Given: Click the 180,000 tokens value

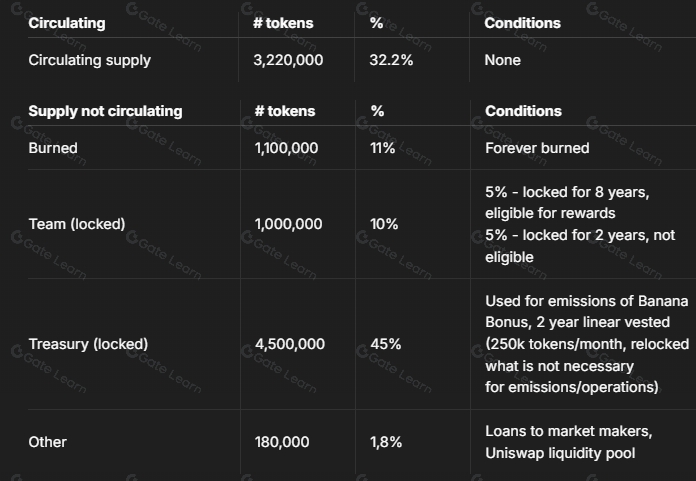Looking at the screenshot, I should coord(282,442).
